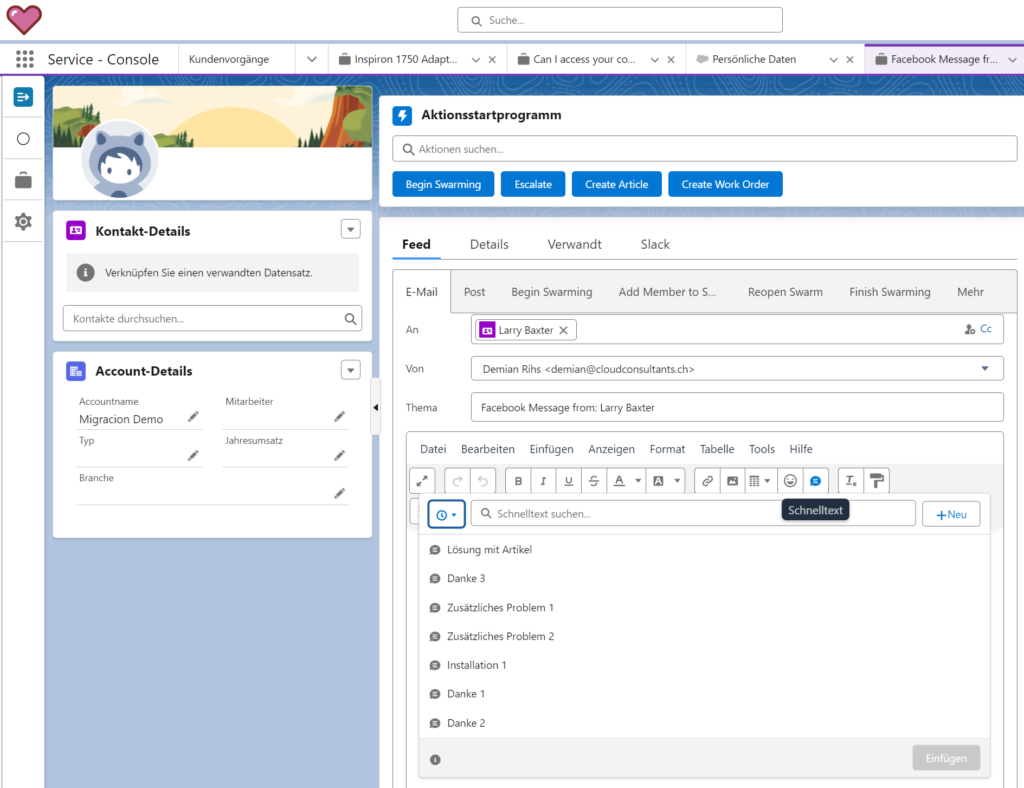Open the Format menu in editor
The image size is (1024, 788).
pos(667,449)
